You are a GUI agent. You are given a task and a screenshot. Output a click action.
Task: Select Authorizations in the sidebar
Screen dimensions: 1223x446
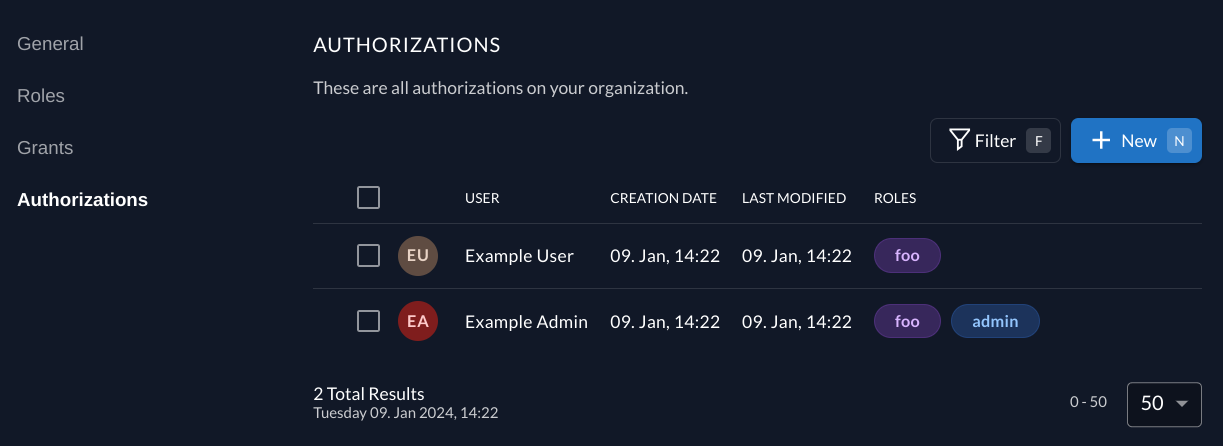(x=82, y=200)
